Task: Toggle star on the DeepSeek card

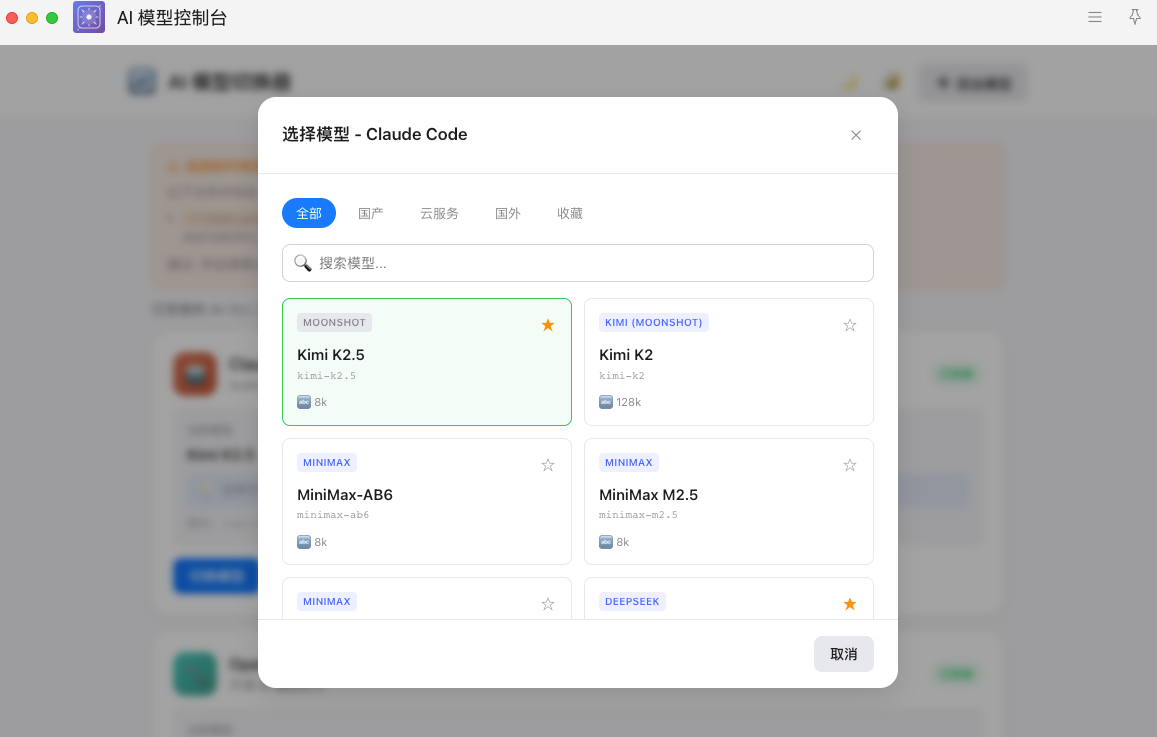Action: pos(850,604)
